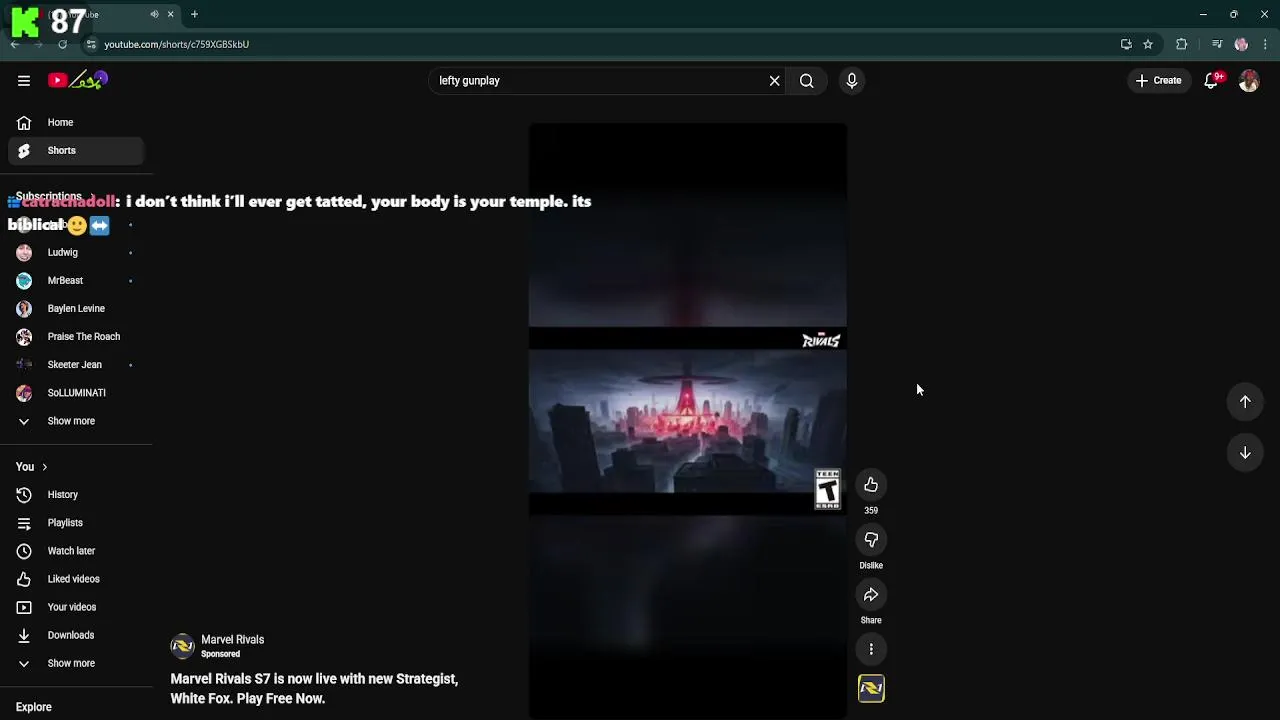Open MrBeast channel subscription
This screenshot has height=720, width=1280.
coord(76,281)
